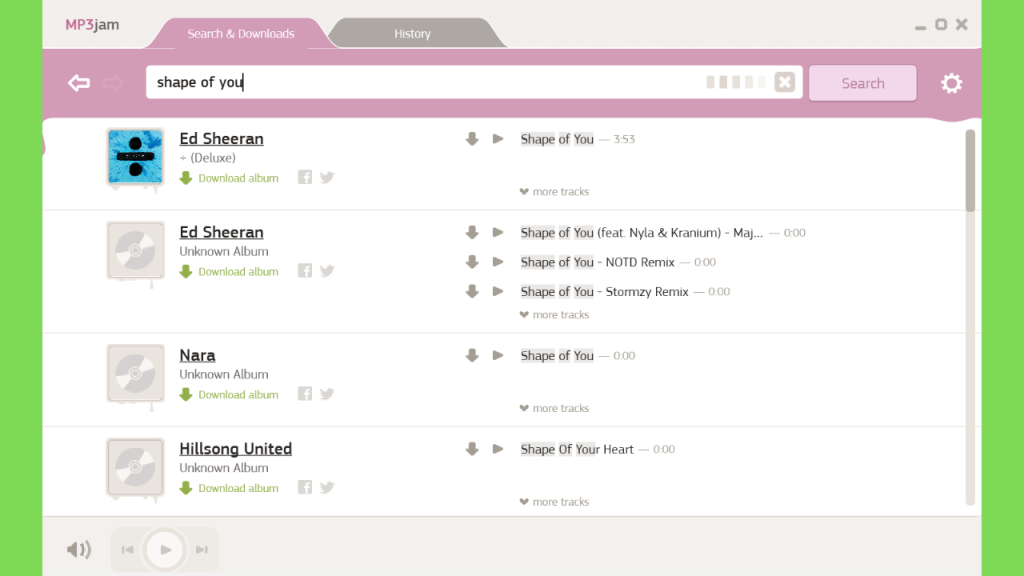This screenshot has height=576, width=1024.
Task: Open the ÷ Deluxe album cover thumbnail
Action: (x=135, y=157)
